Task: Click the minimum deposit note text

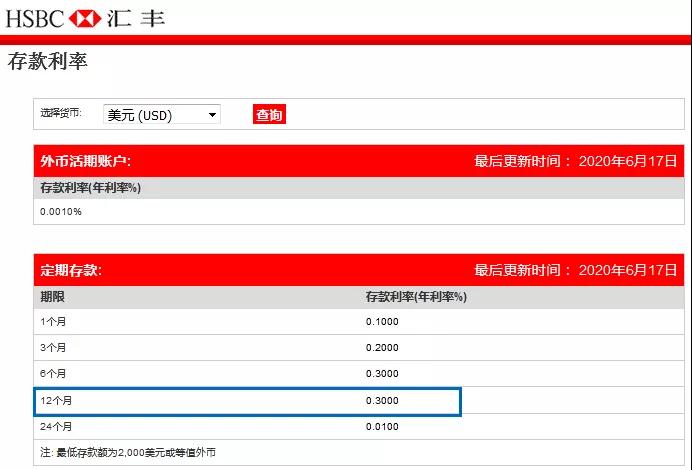Action: tap(128, 453)
